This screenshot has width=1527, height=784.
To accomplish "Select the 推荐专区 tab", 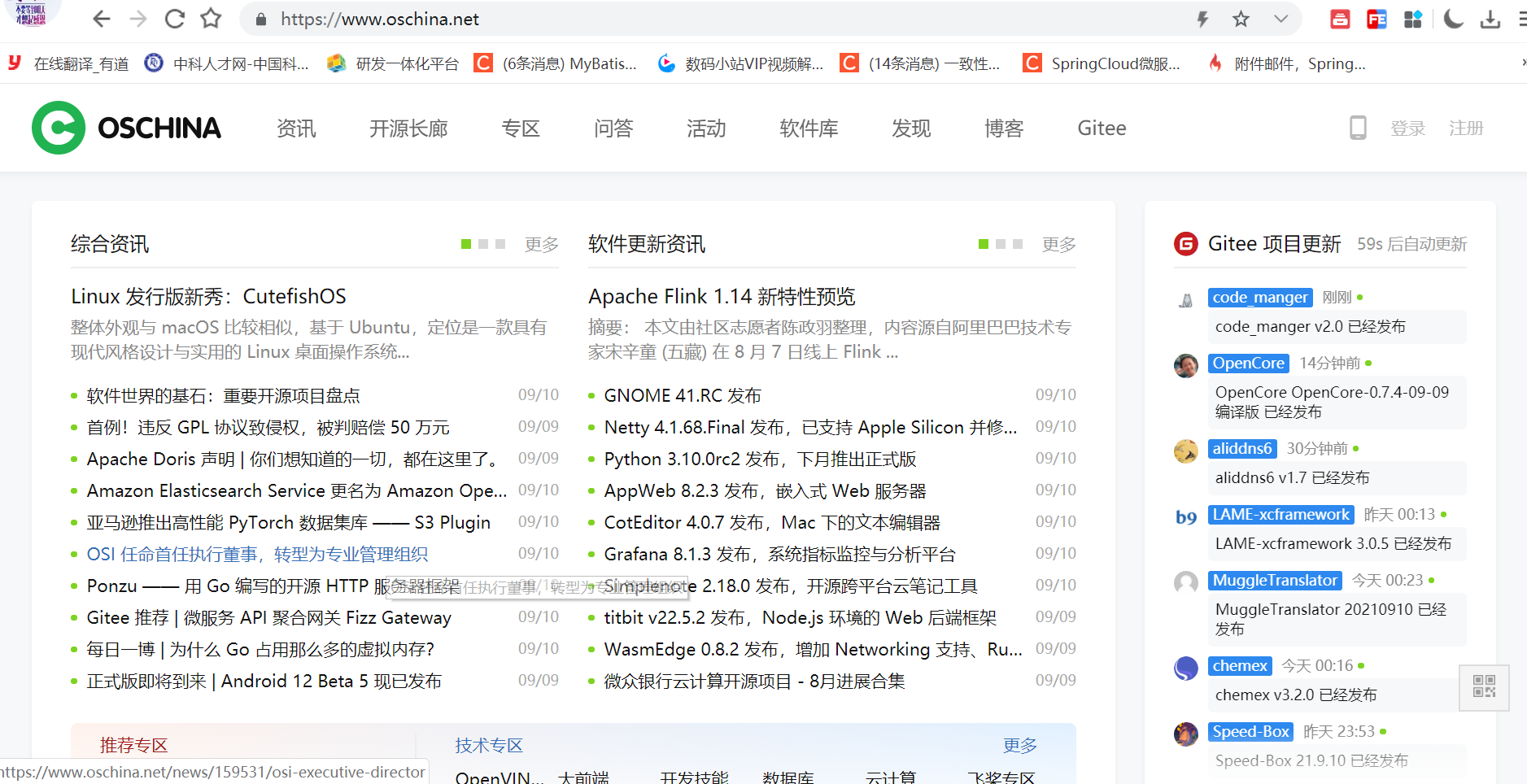I will 133,746.
